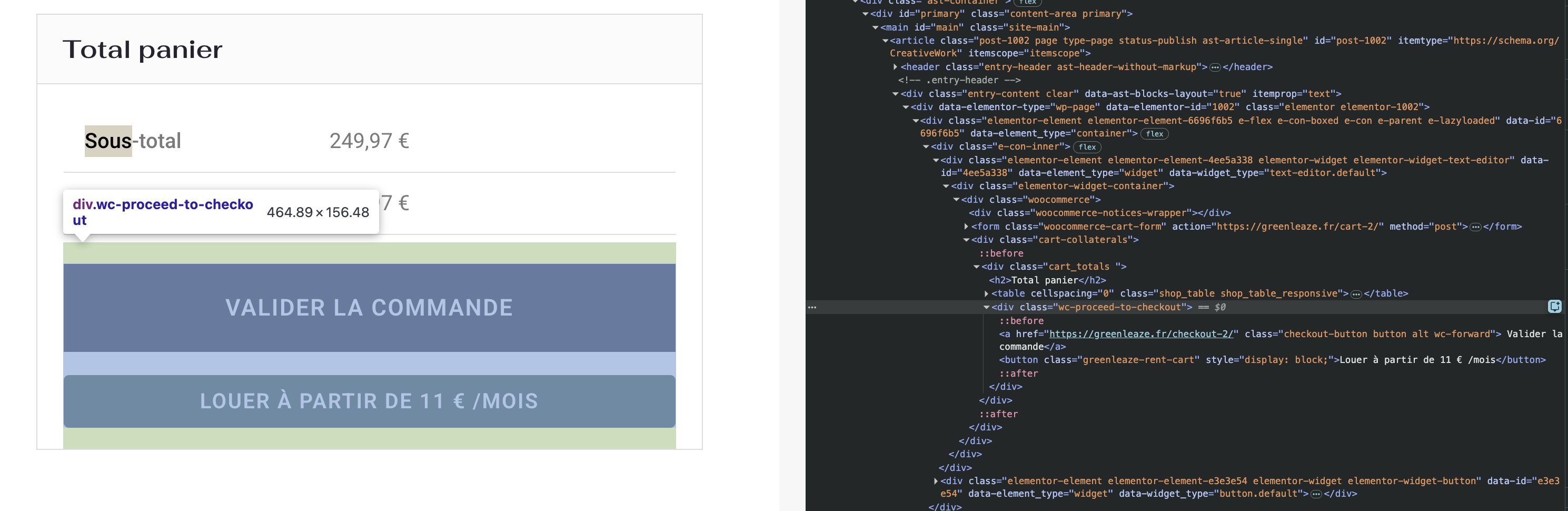Click the ellipsis badge in the form element
The height and width of the screenshot is (511, 1568).
click(1475, 227)
